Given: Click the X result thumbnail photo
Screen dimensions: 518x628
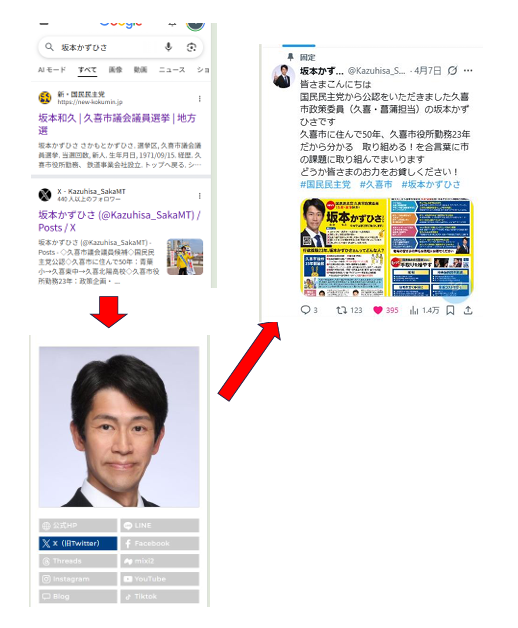Looking at the screenshot, I should [x=185, y=257].
